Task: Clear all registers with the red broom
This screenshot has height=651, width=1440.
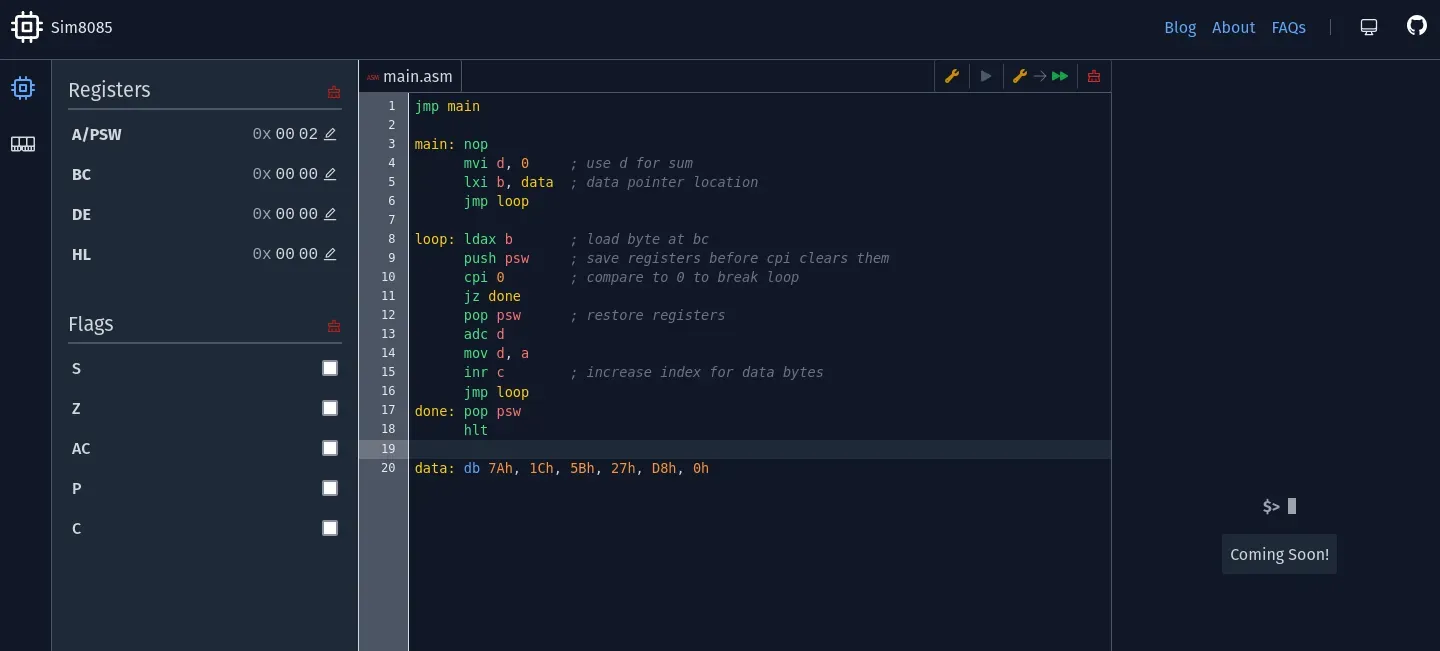Action: coord(334,92)
